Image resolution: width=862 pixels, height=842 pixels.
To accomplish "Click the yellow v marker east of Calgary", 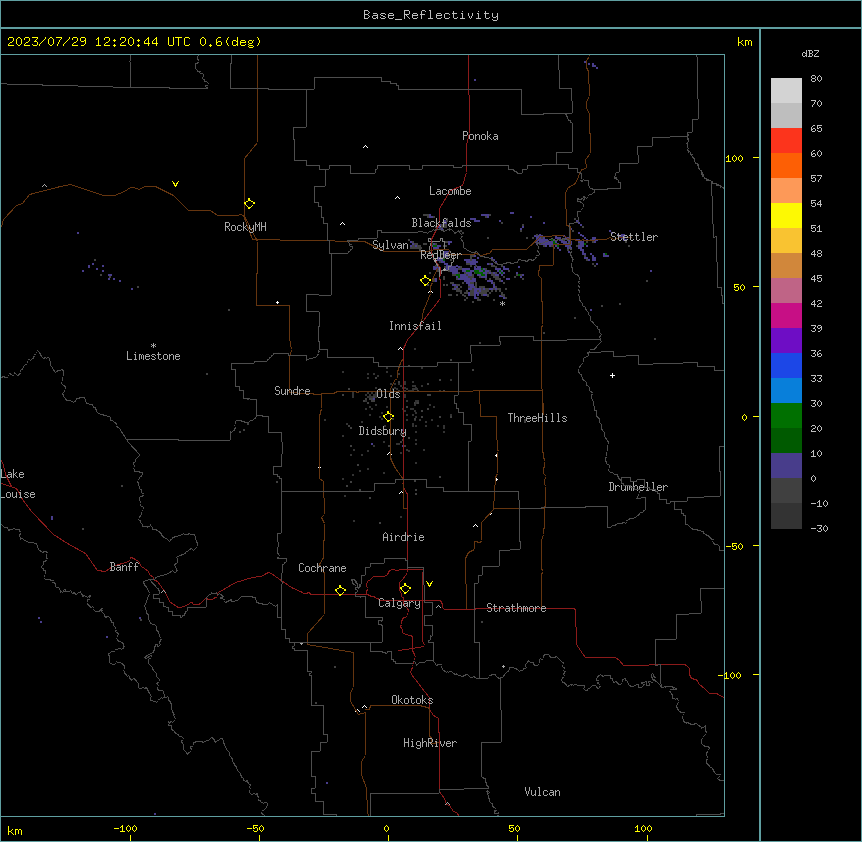I will pos(429,584).
